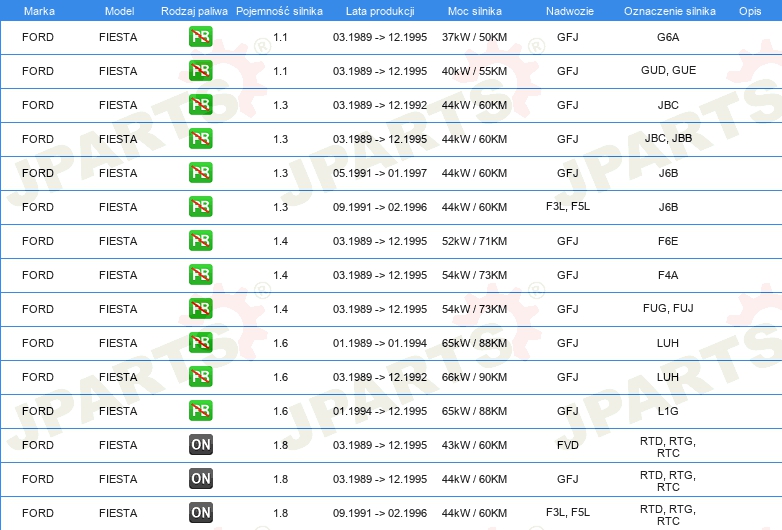
Task: Click FIESTA in the F6E row
Action: pos(118,241)
